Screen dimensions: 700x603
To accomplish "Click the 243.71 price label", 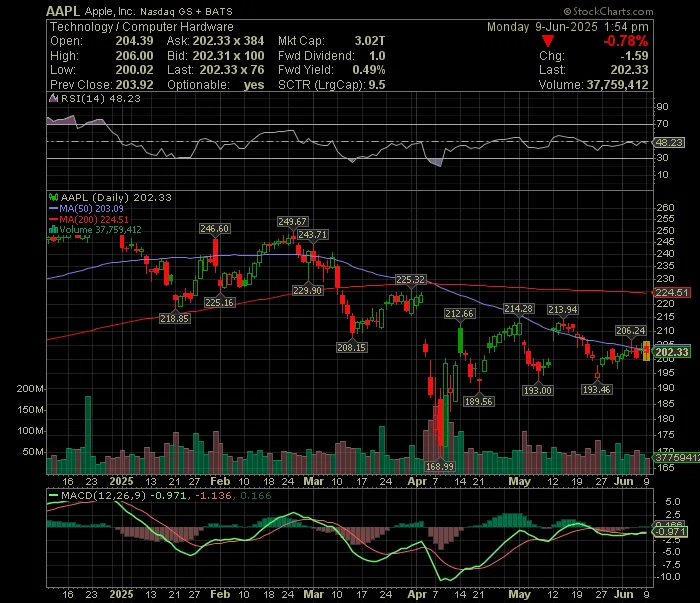I will click(312, 235).
